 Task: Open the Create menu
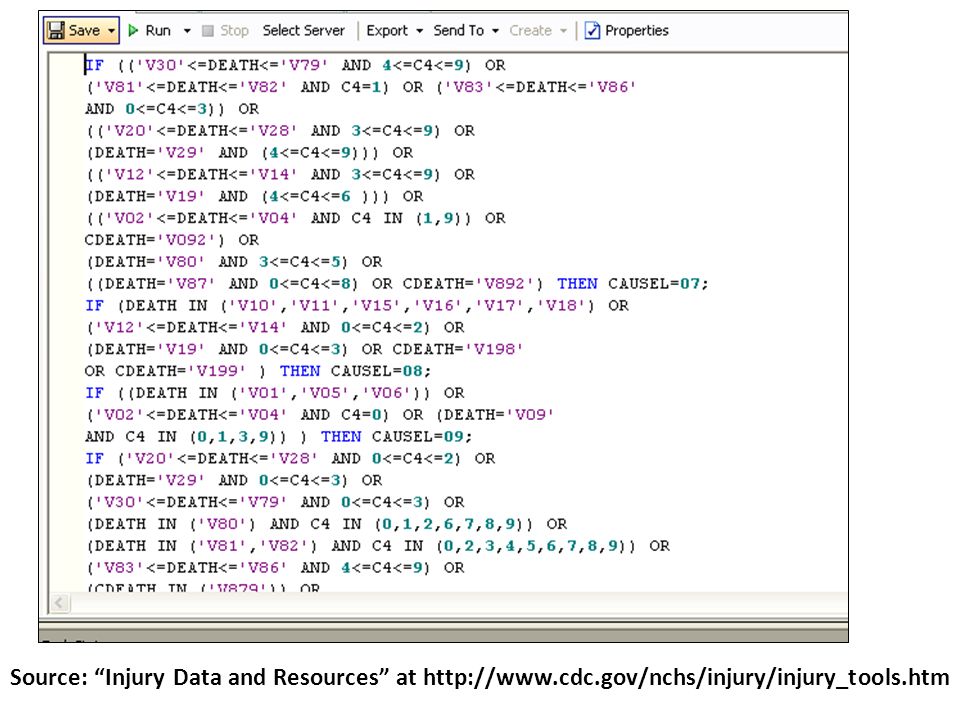[530, 31]
